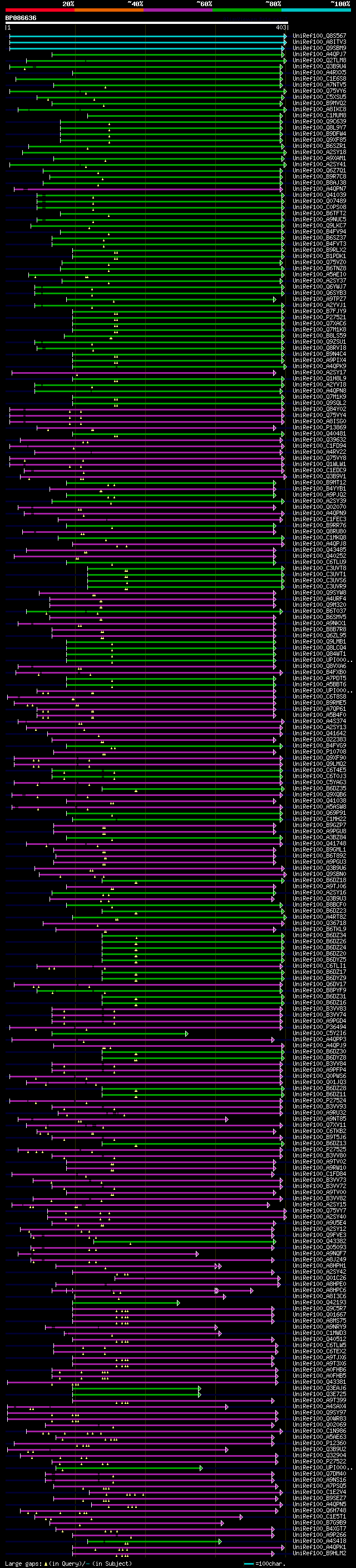This screenshot has height=1568, width=356.
Task: Select the UniRef100_A9XAM1 label
Action: 319,159
